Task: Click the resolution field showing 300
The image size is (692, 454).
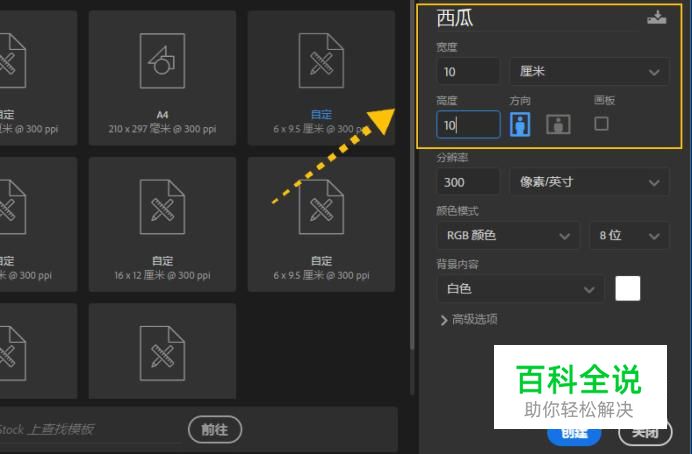Action: pyautogui.click(x=468, y=182)
